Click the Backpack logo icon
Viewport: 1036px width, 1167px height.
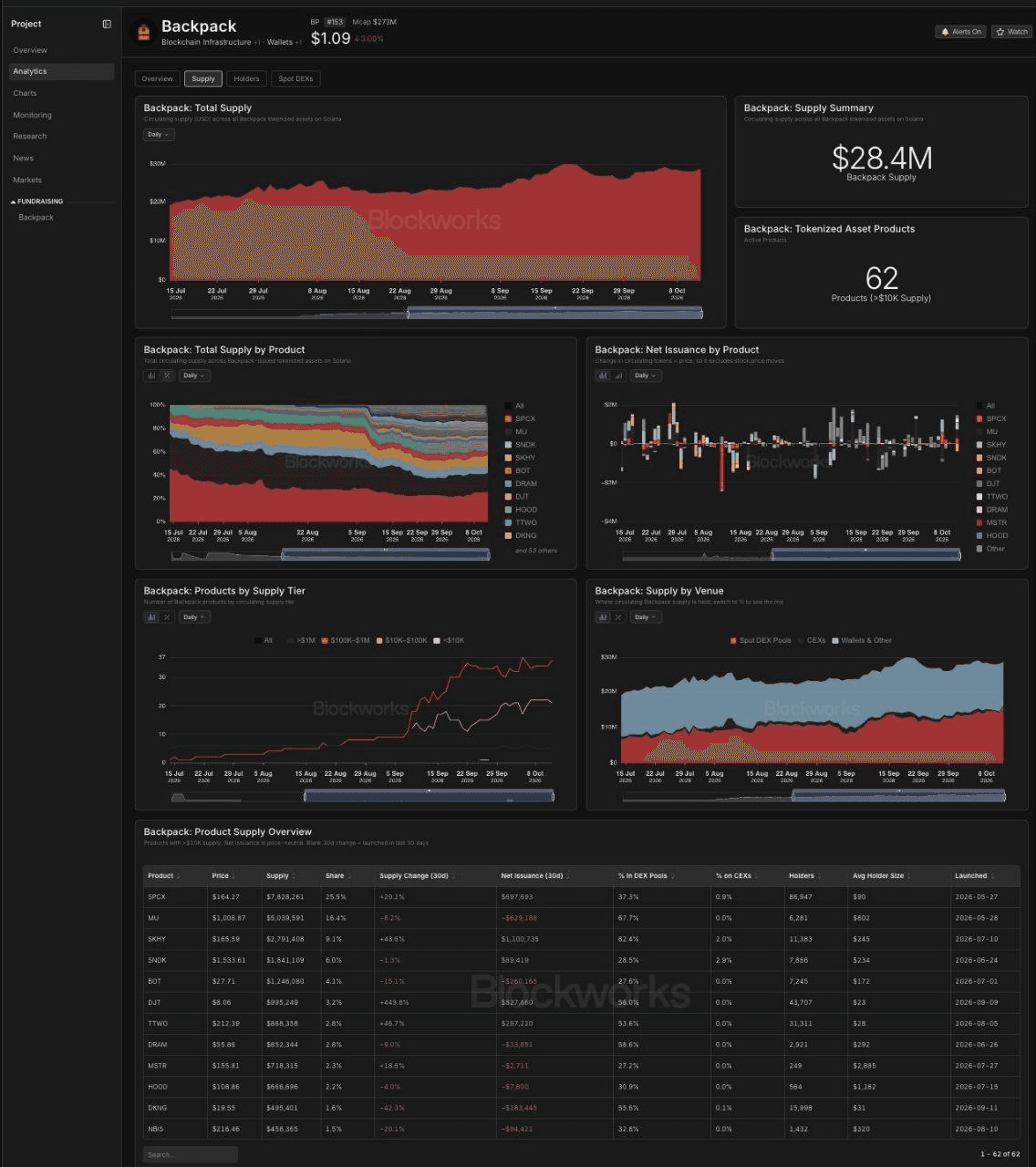coord(143,33)
